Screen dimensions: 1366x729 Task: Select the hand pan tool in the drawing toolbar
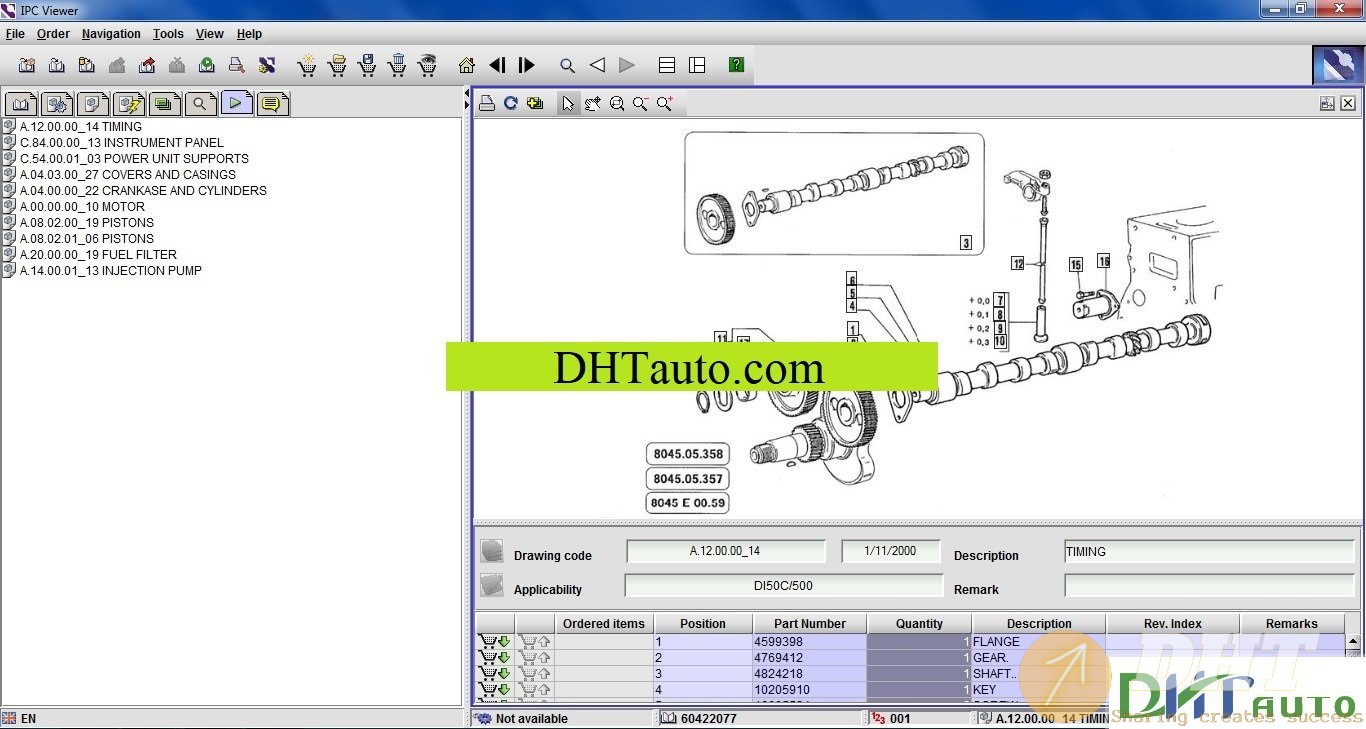592,103
